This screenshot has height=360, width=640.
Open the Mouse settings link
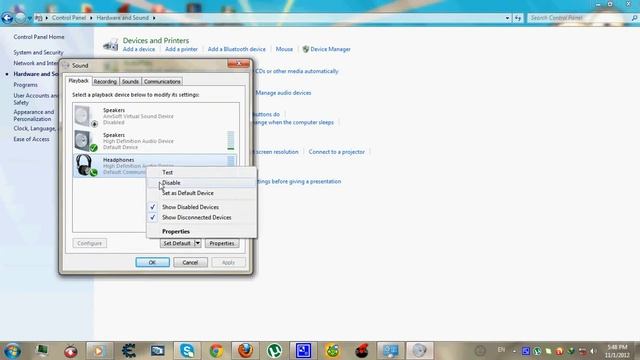284,49
